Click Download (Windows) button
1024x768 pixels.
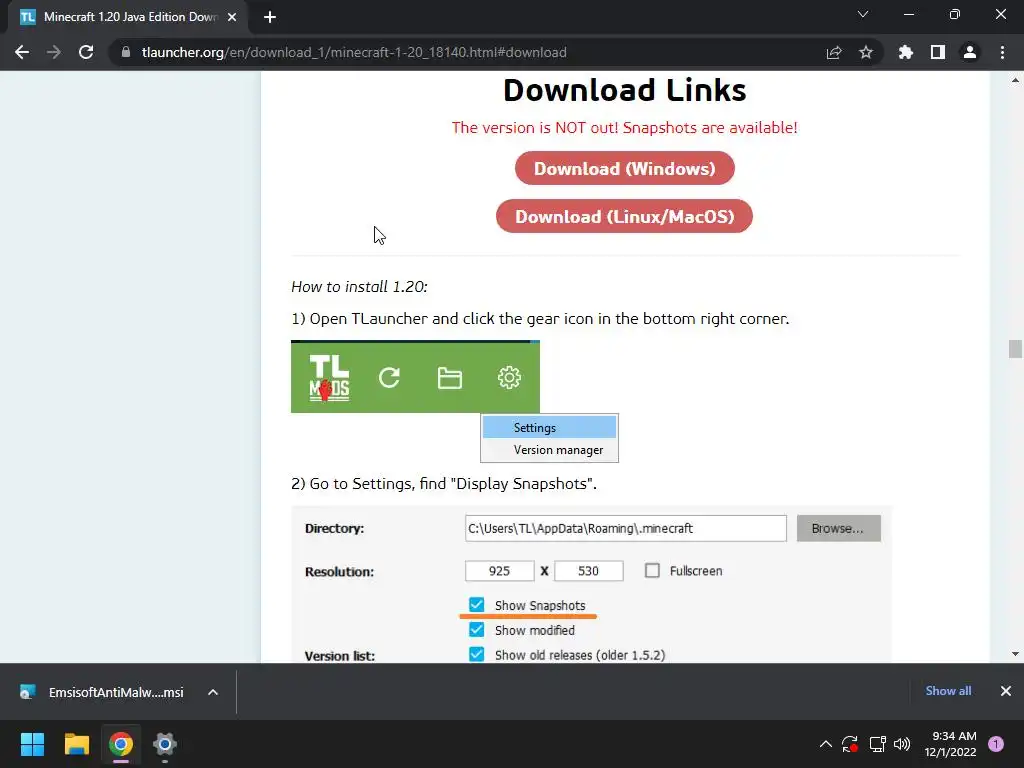coord(624,168)
